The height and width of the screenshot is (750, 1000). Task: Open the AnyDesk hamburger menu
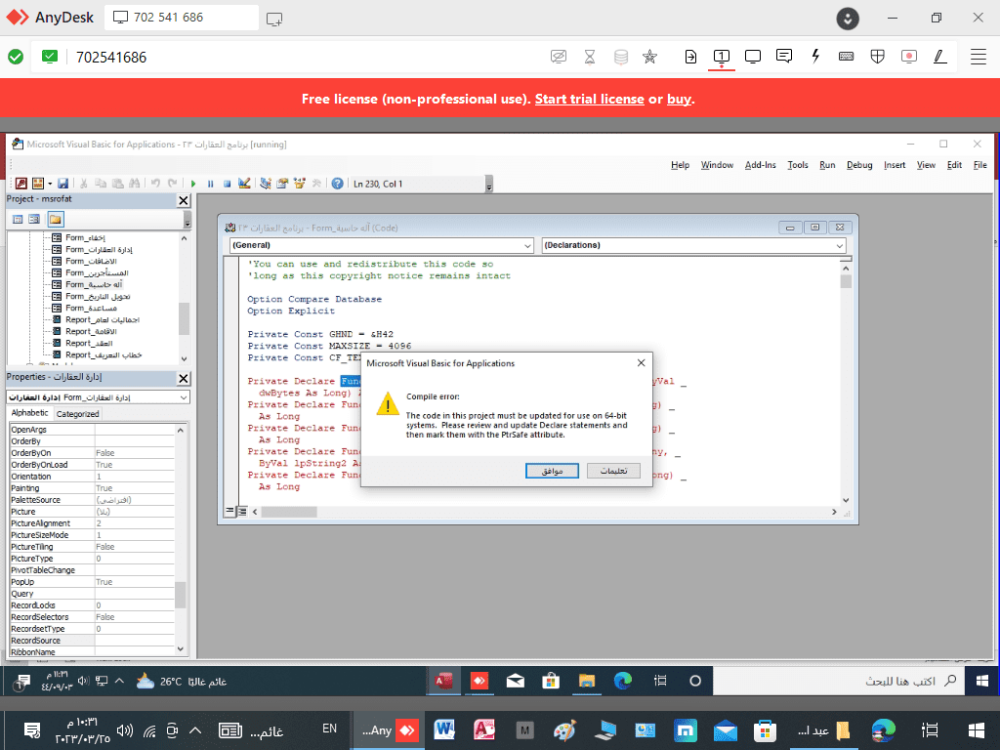click(x=978, y=57)
